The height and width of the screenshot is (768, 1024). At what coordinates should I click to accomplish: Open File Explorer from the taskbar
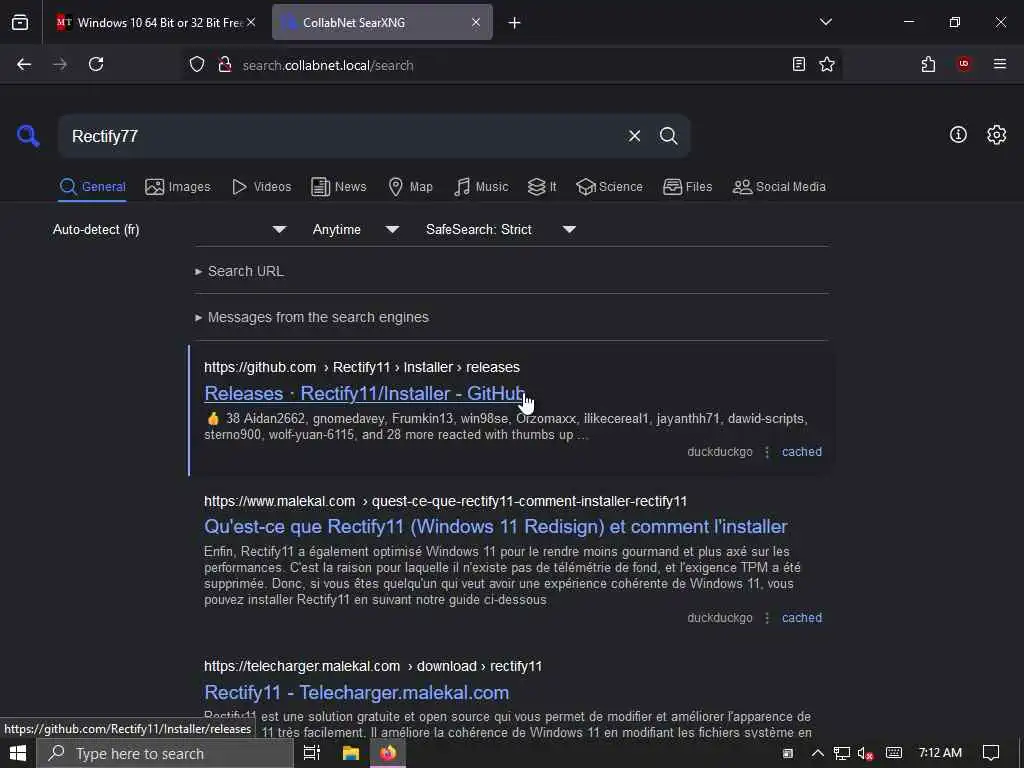(351, 753)
